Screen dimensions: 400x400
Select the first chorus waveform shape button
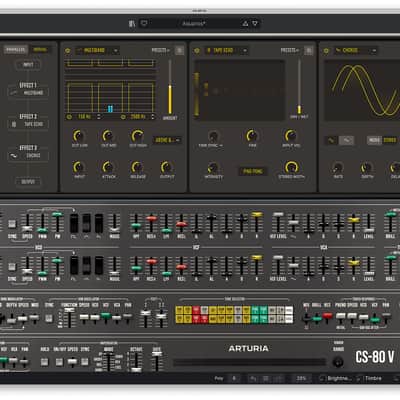click(x=331, y=140)
